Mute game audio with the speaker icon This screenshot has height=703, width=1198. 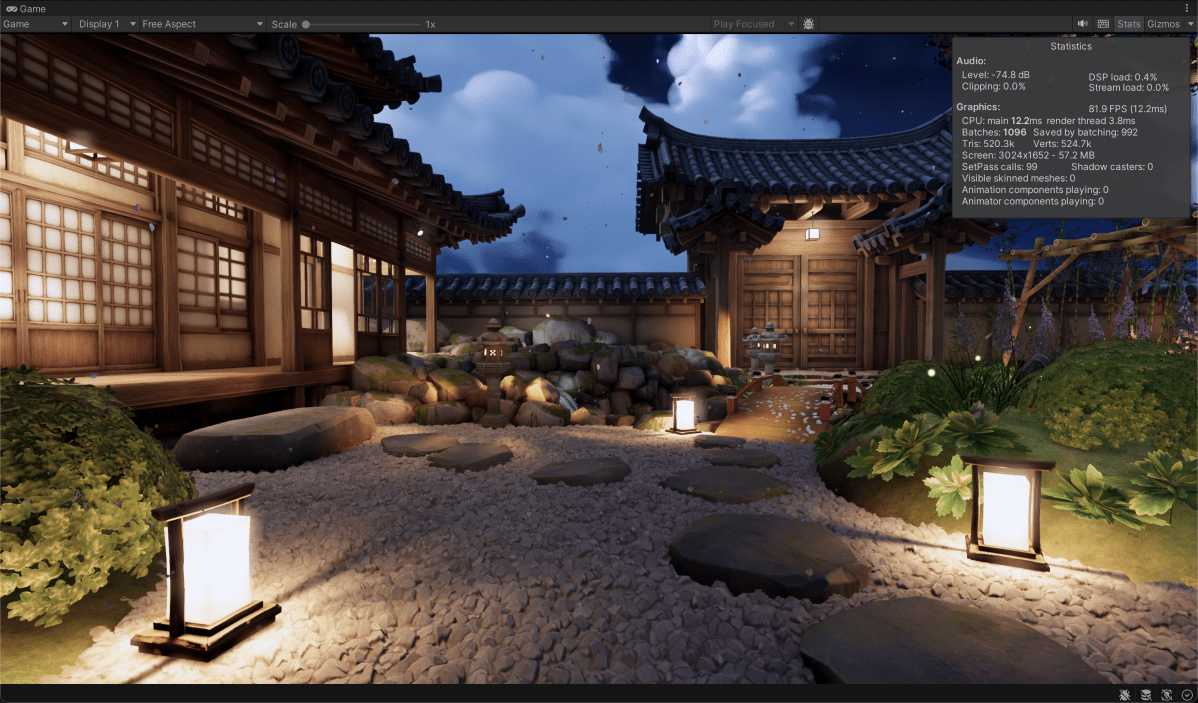coord(1083,23)
